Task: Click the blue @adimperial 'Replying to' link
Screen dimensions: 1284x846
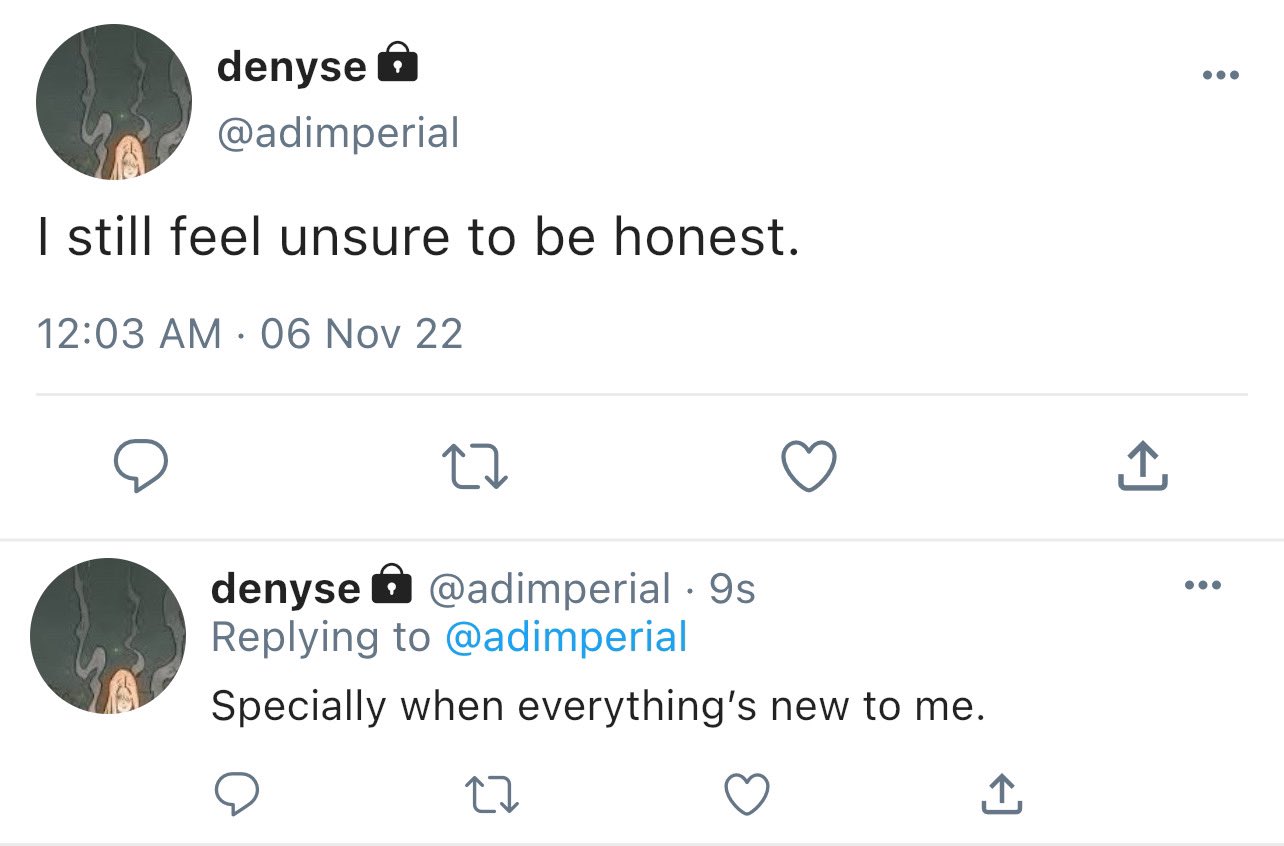Action: click(566, 637)
